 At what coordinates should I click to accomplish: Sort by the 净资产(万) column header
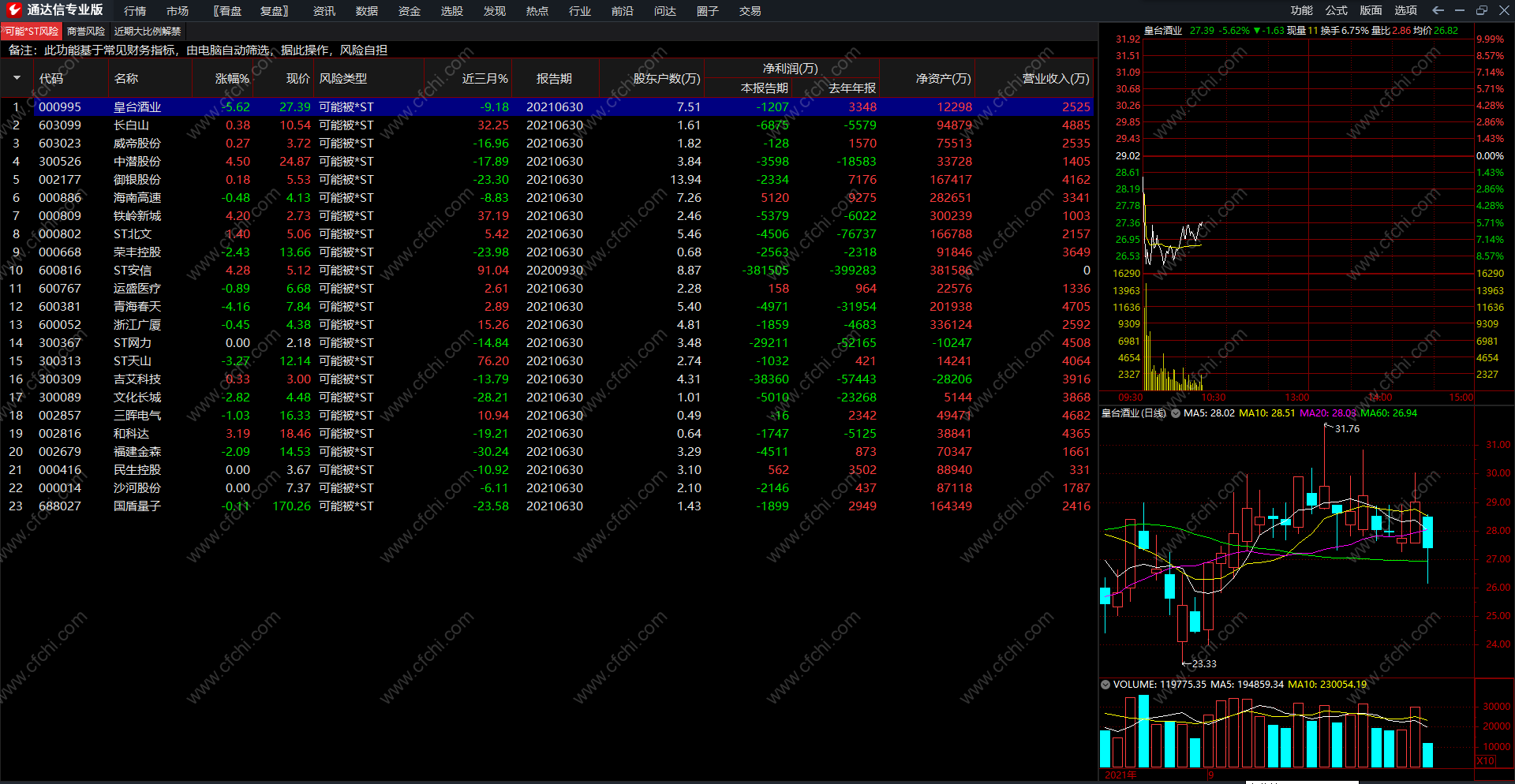(x=944, y=79)
